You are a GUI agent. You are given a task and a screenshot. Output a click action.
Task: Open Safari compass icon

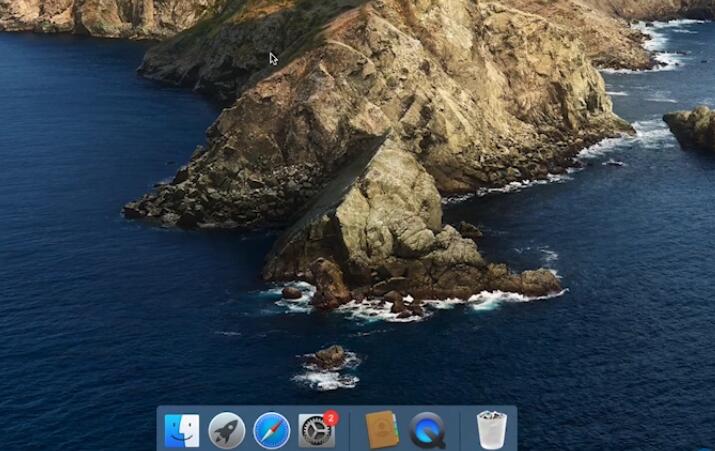[x=272, y=430]
